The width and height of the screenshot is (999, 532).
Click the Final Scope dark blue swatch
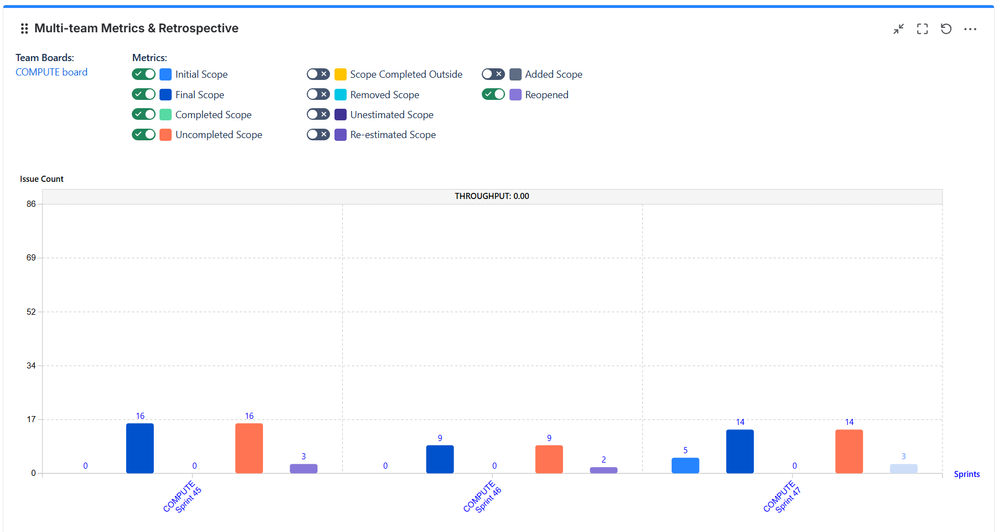pyautogui.click(x=166, y=95)
